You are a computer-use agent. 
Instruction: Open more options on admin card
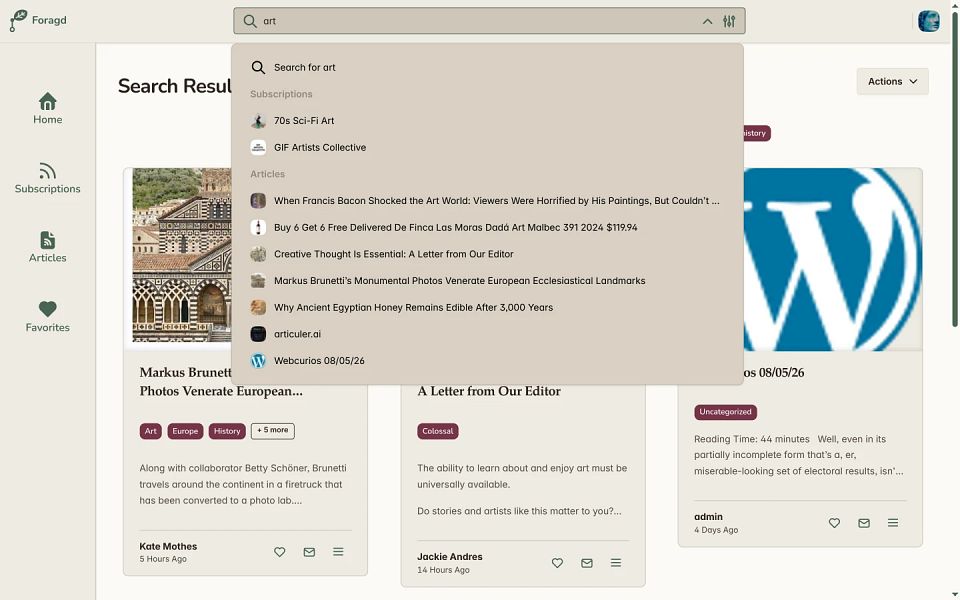click(893, 523)
